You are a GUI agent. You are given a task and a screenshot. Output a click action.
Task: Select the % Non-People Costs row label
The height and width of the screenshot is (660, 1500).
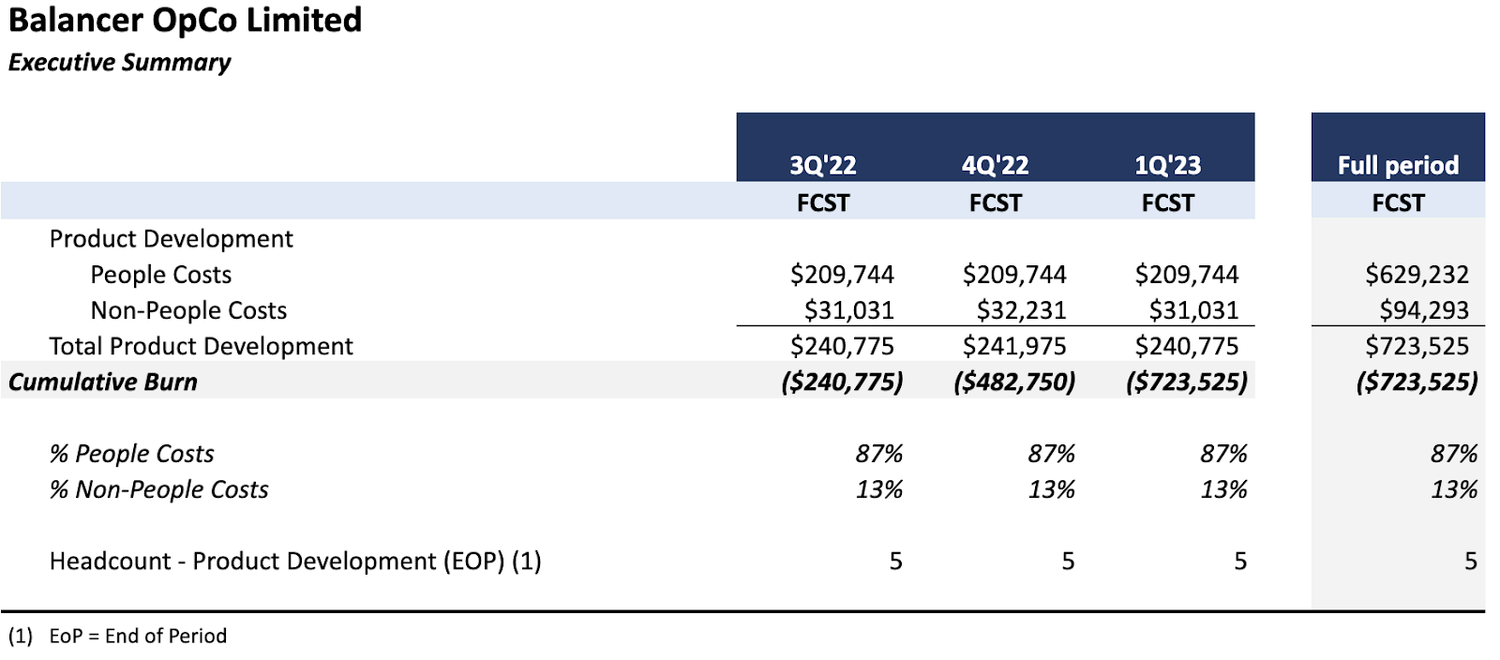tap(159, 490)
